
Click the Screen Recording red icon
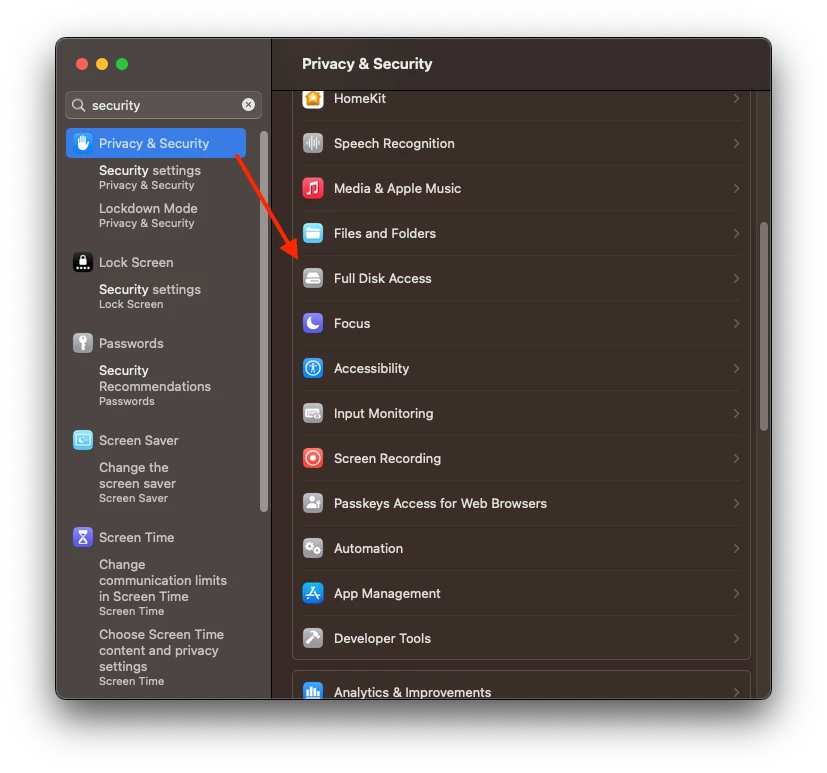[313, 458]
